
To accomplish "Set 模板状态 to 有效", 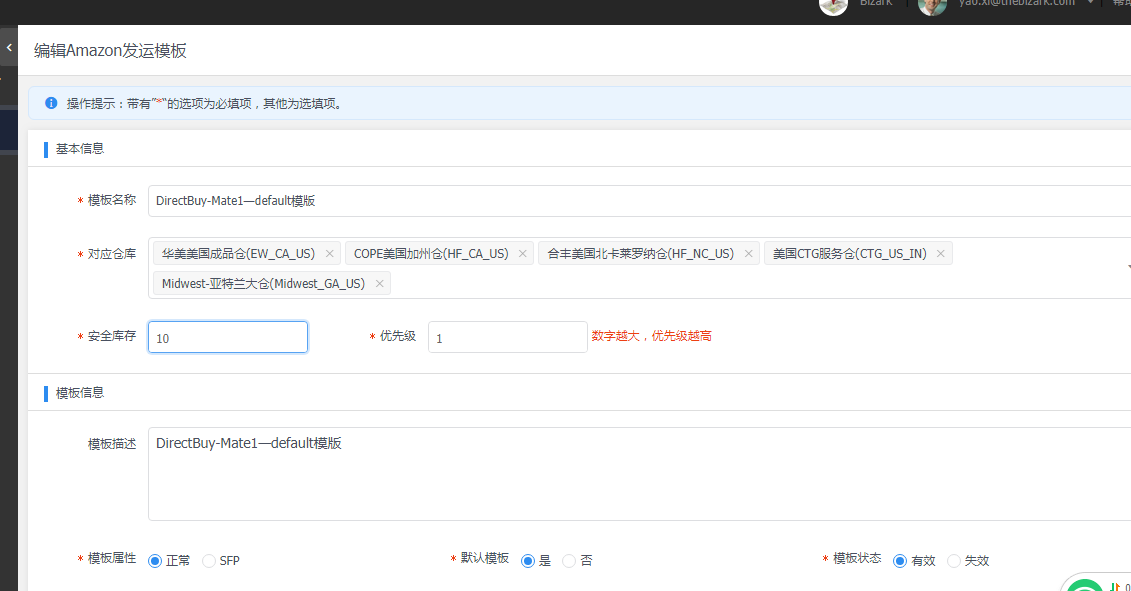I will (899, 561).
